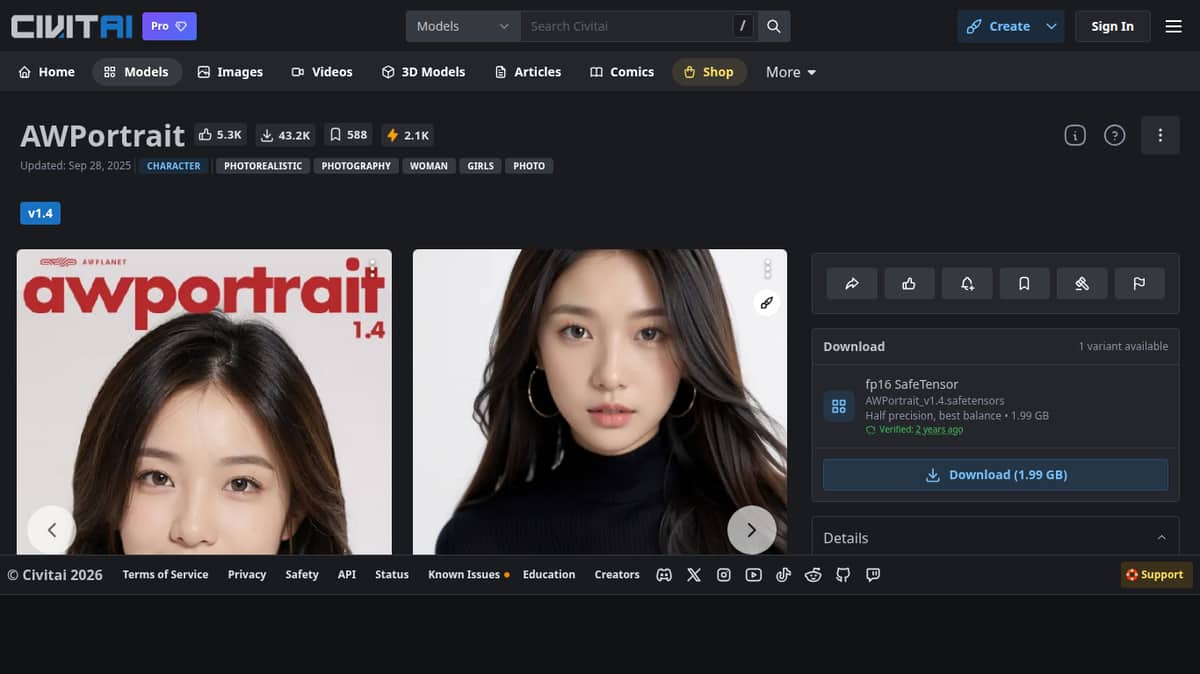The width and height of the screenshot is (1200, 674).
Task: Expand the More navigation dropdown
Action: 791,72
